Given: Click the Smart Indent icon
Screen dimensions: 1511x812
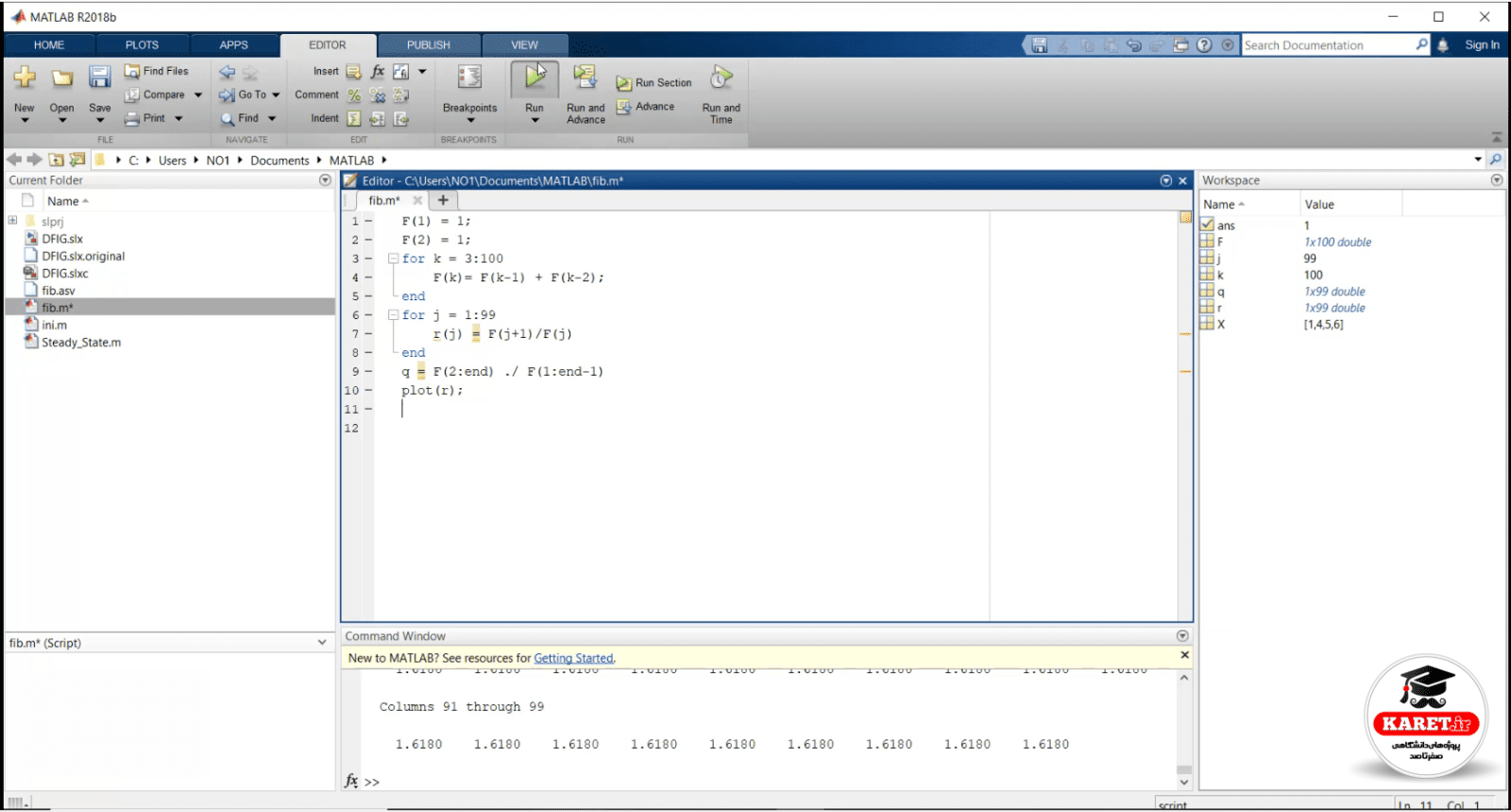Looking at the screenshot, I should (x=354, y=119).
